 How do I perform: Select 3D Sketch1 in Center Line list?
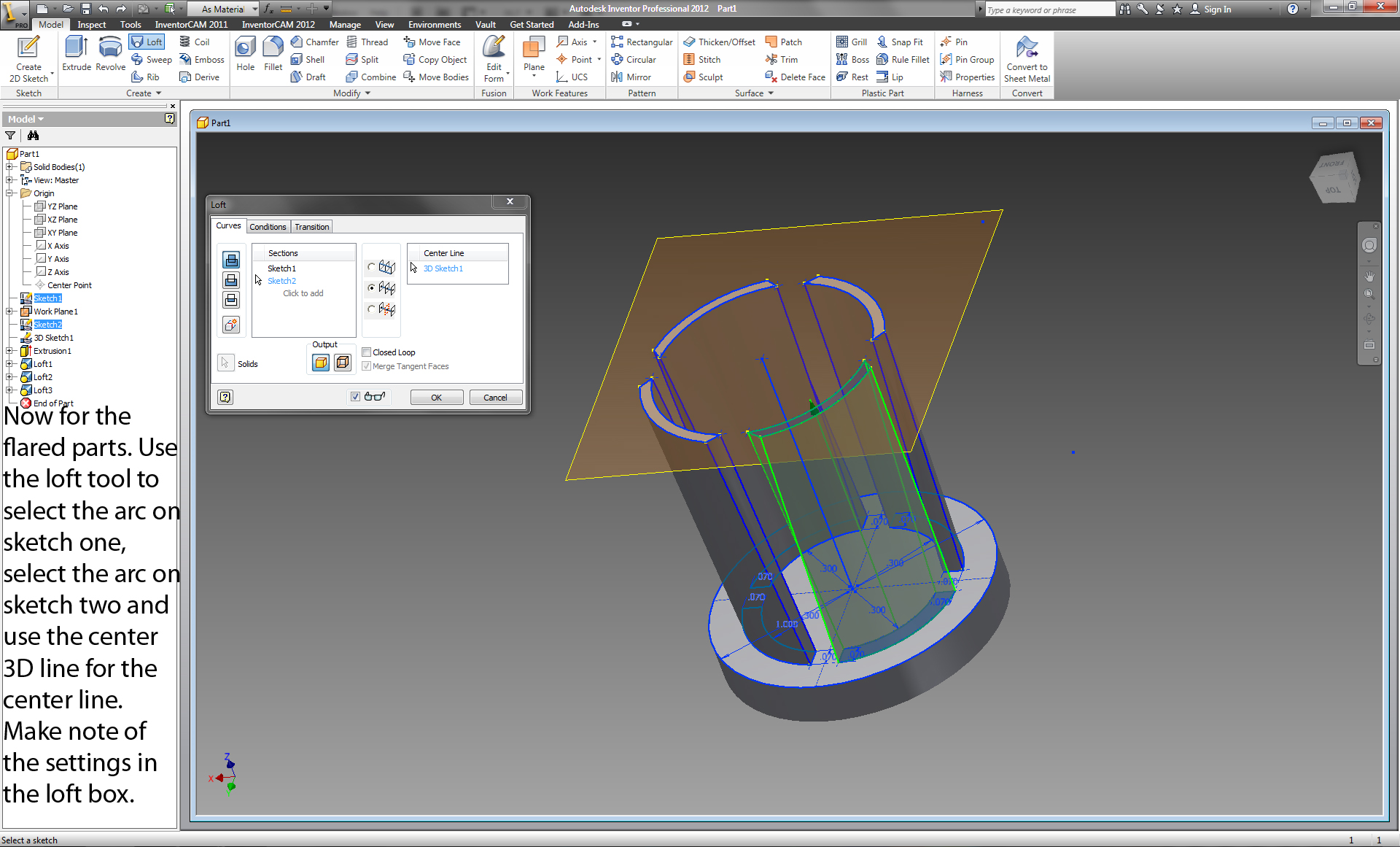(443, 268)
